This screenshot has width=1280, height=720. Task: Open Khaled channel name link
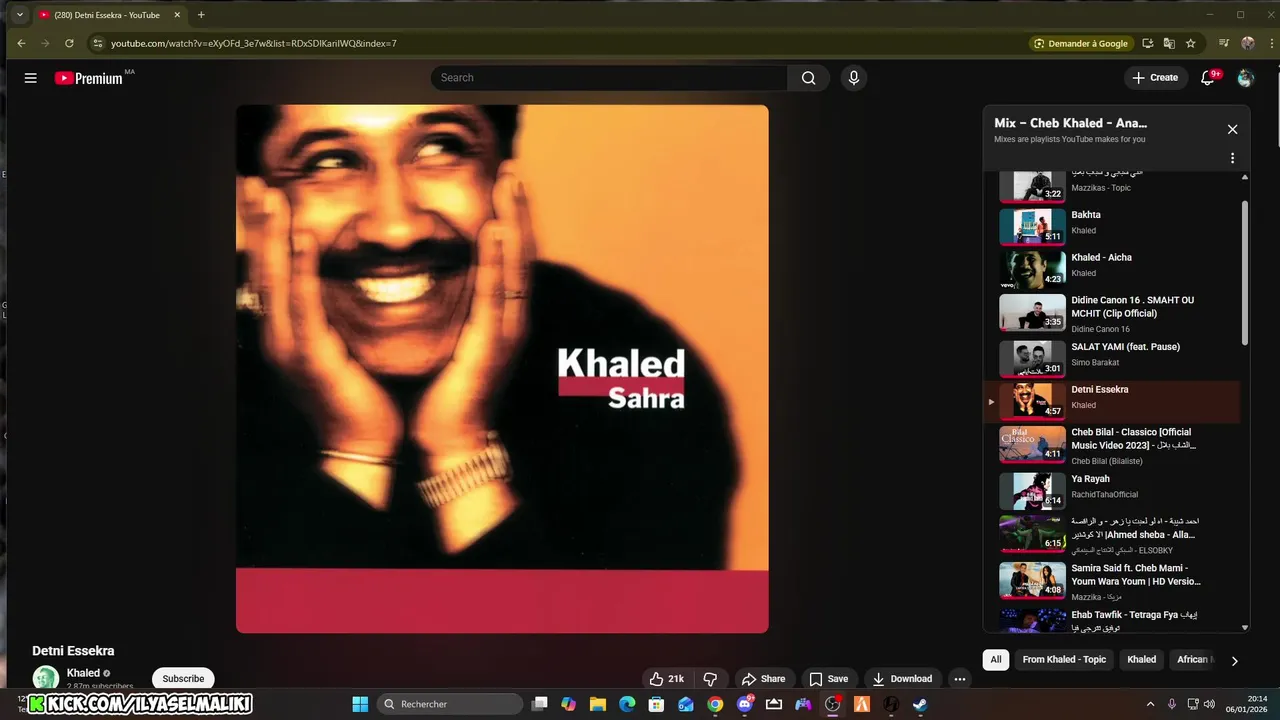pos(83,673)
